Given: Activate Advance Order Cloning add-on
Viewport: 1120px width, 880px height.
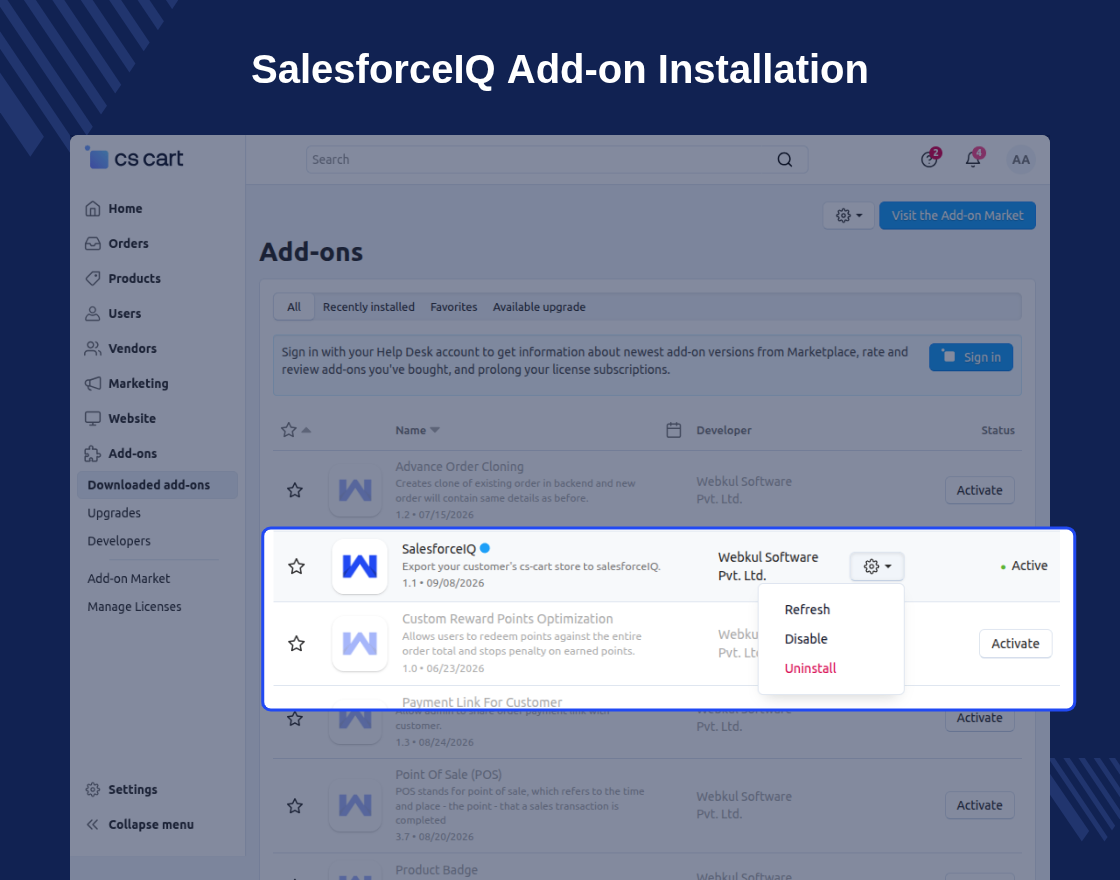Looking at the screenshot, I should tap(979, 490).
